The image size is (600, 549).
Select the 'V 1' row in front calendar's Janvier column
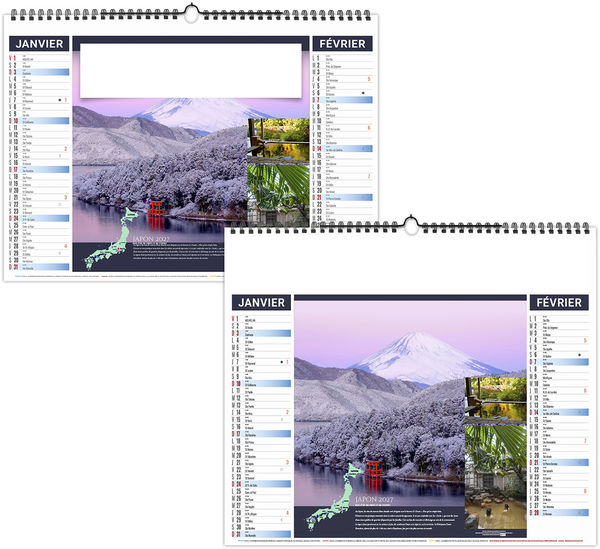pyautogui.click(x=261, y=319)
